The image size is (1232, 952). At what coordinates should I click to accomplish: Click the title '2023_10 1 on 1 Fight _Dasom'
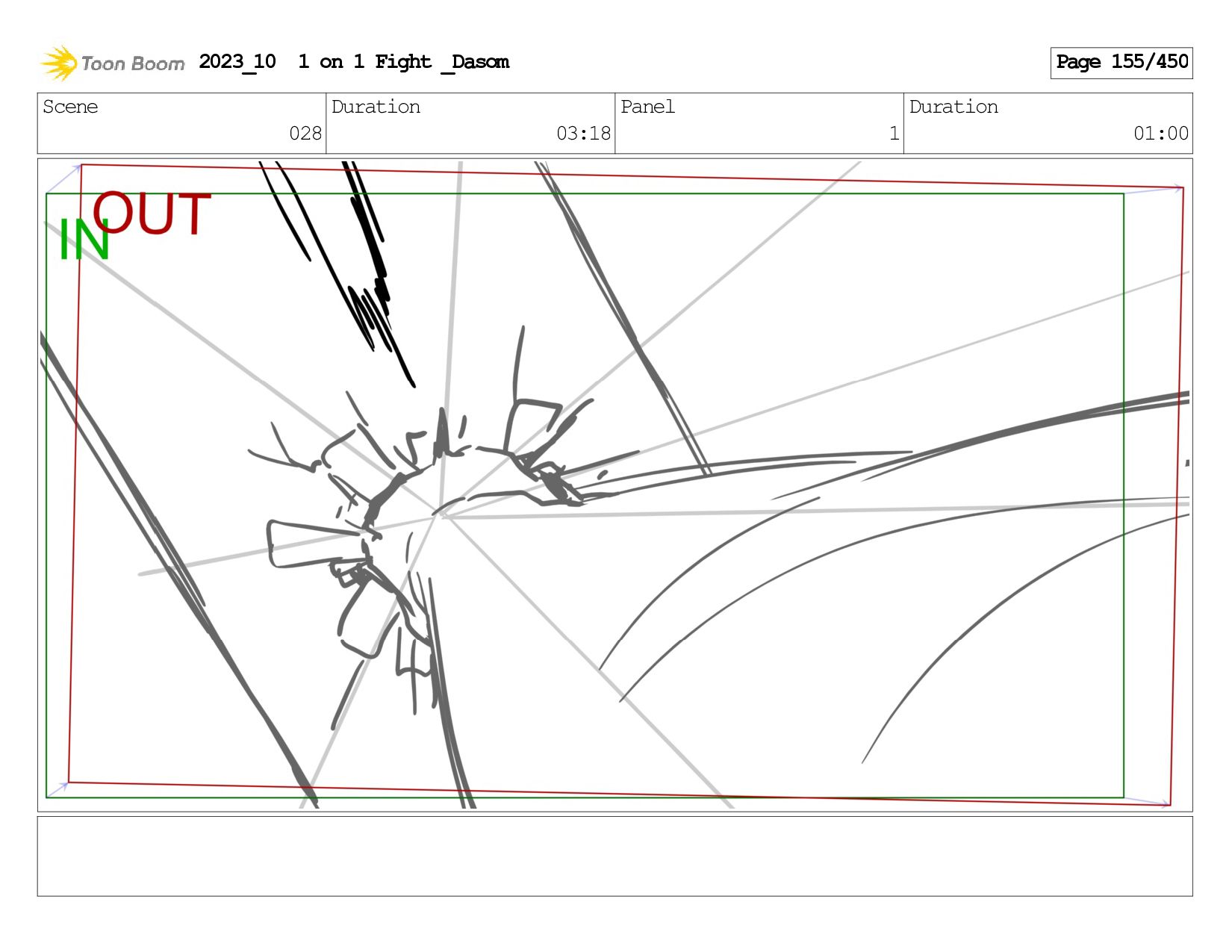pos(354,62)
